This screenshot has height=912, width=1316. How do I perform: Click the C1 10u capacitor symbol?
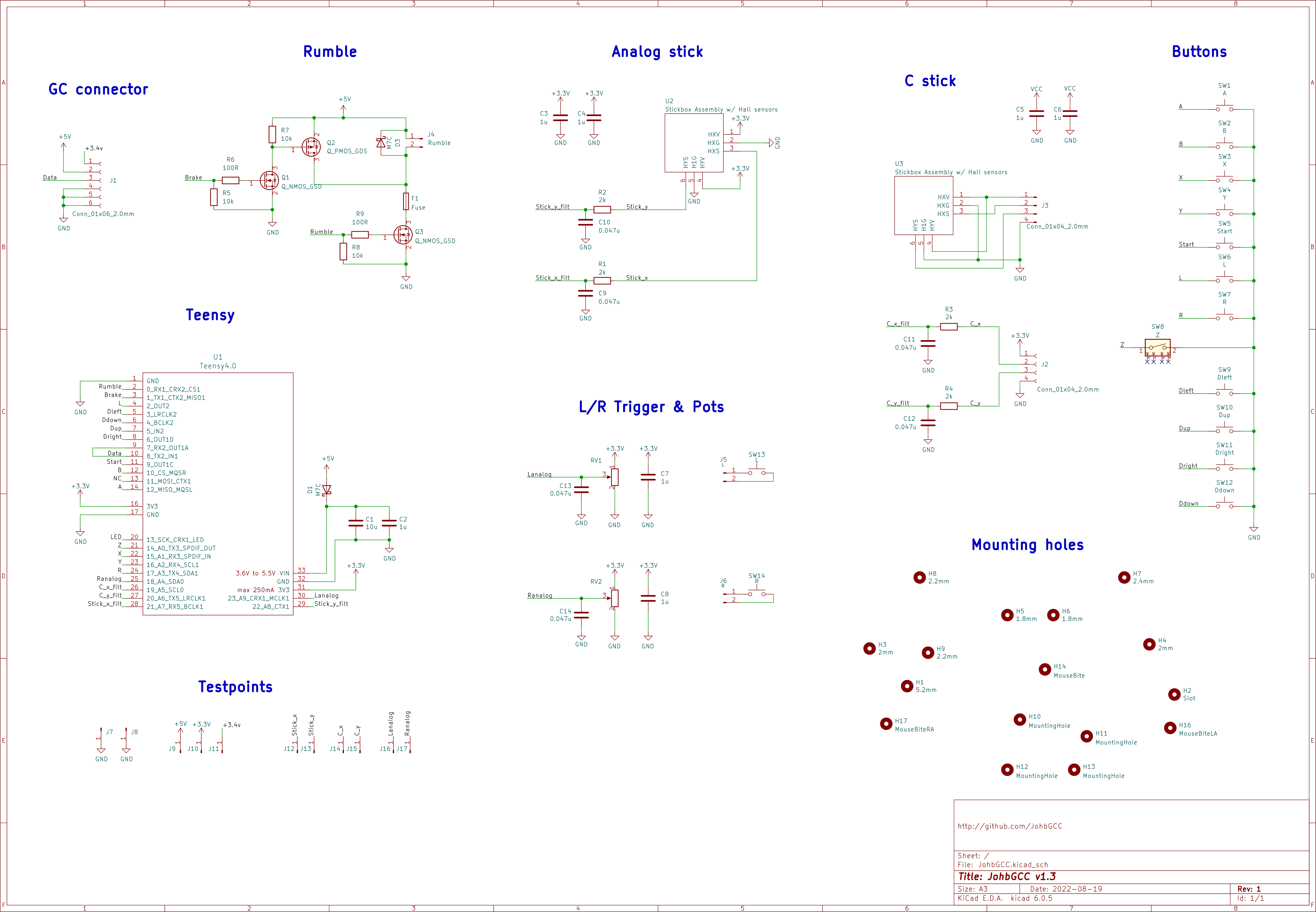tap(356, 523)
